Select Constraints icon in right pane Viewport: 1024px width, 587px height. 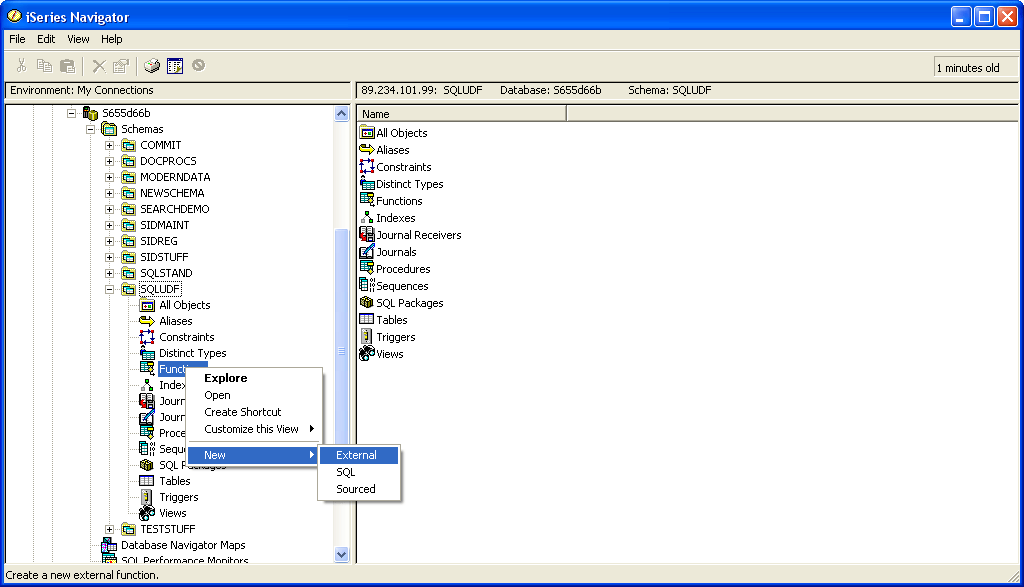pyautogui.click(x=367, y=167)
